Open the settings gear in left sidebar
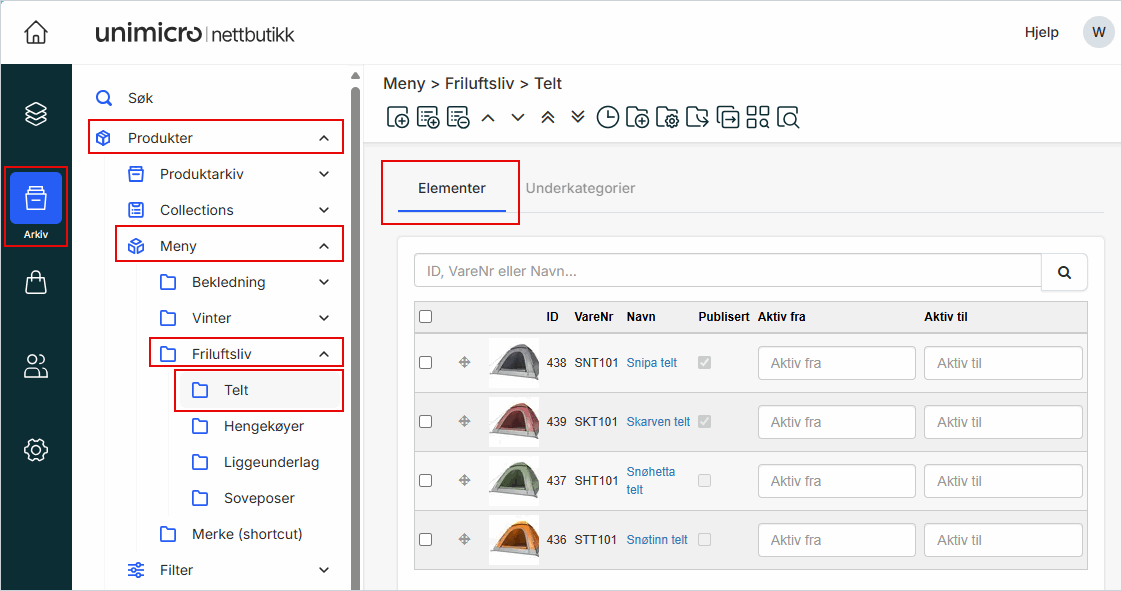Image resolution: width=1122 pixels, height=591 pixels. (36, 450)
